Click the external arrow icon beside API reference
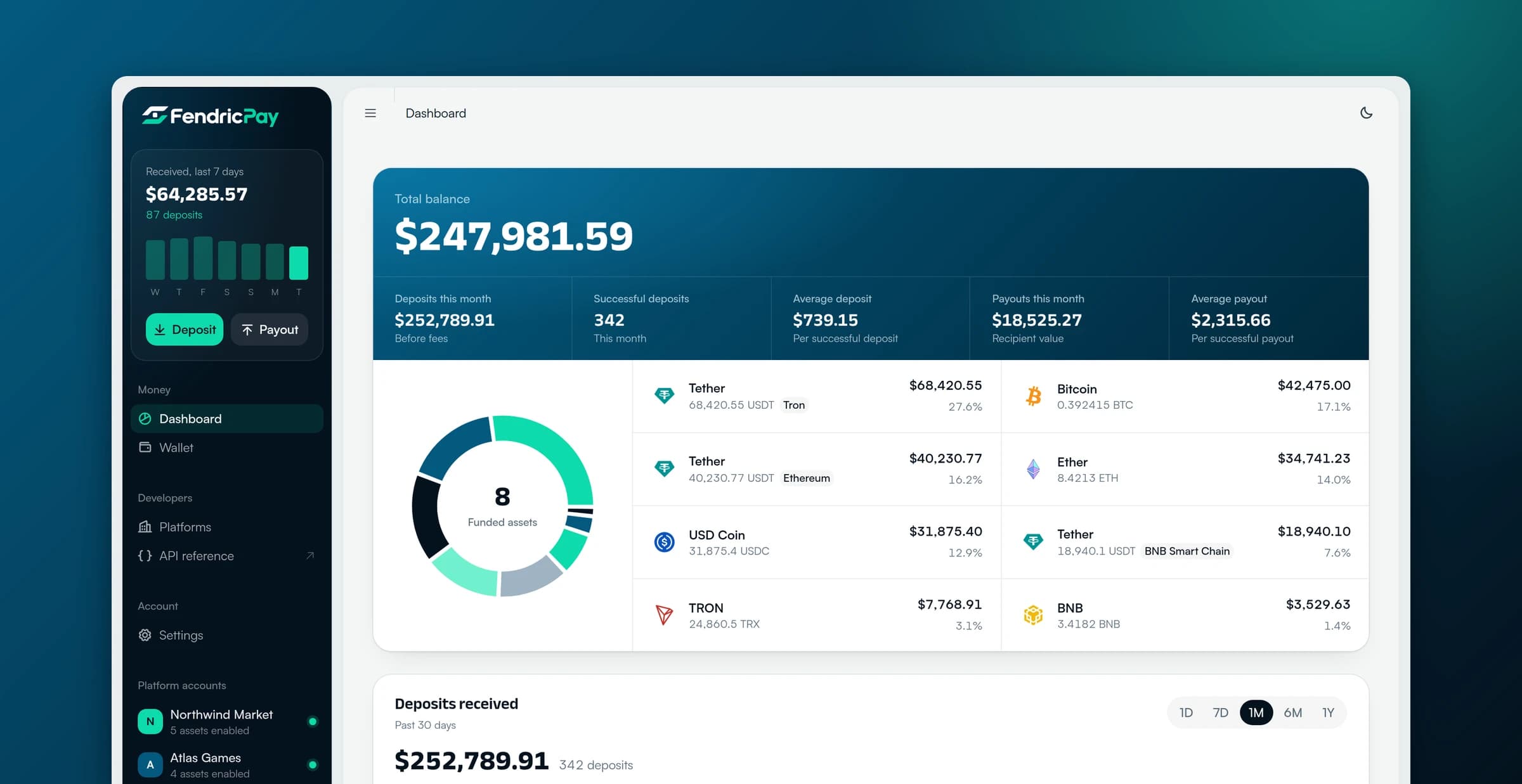 pos(310,556)
